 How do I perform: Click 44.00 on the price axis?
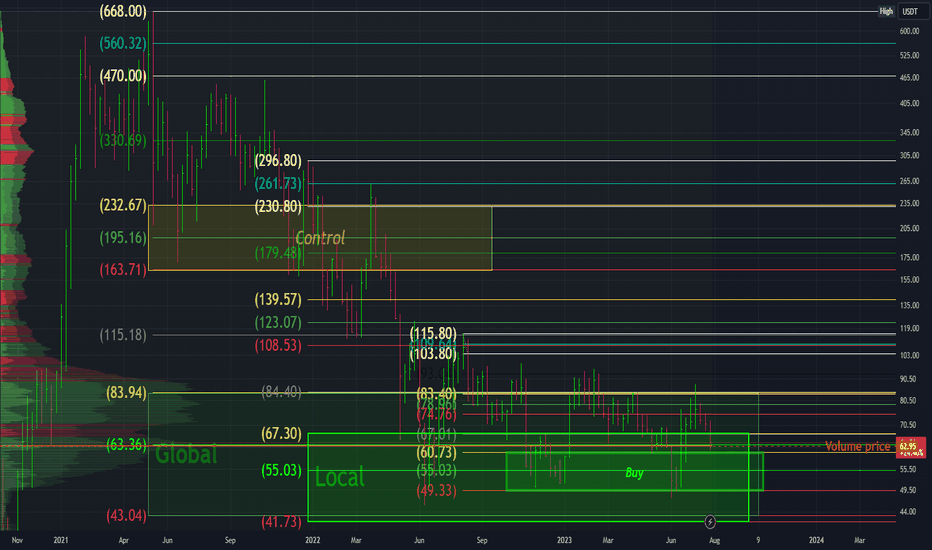(908, 512)
